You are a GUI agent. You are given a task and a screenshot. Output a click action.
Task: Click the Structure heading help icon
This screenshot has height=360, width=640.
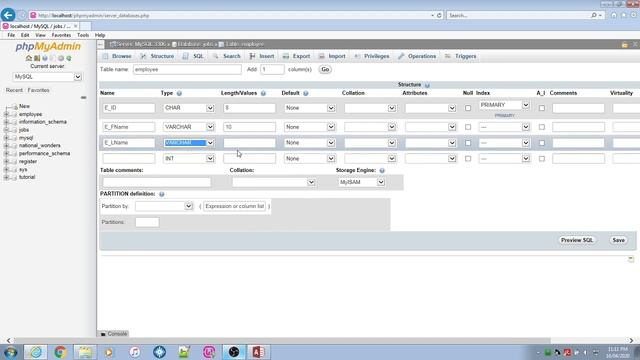427,85
